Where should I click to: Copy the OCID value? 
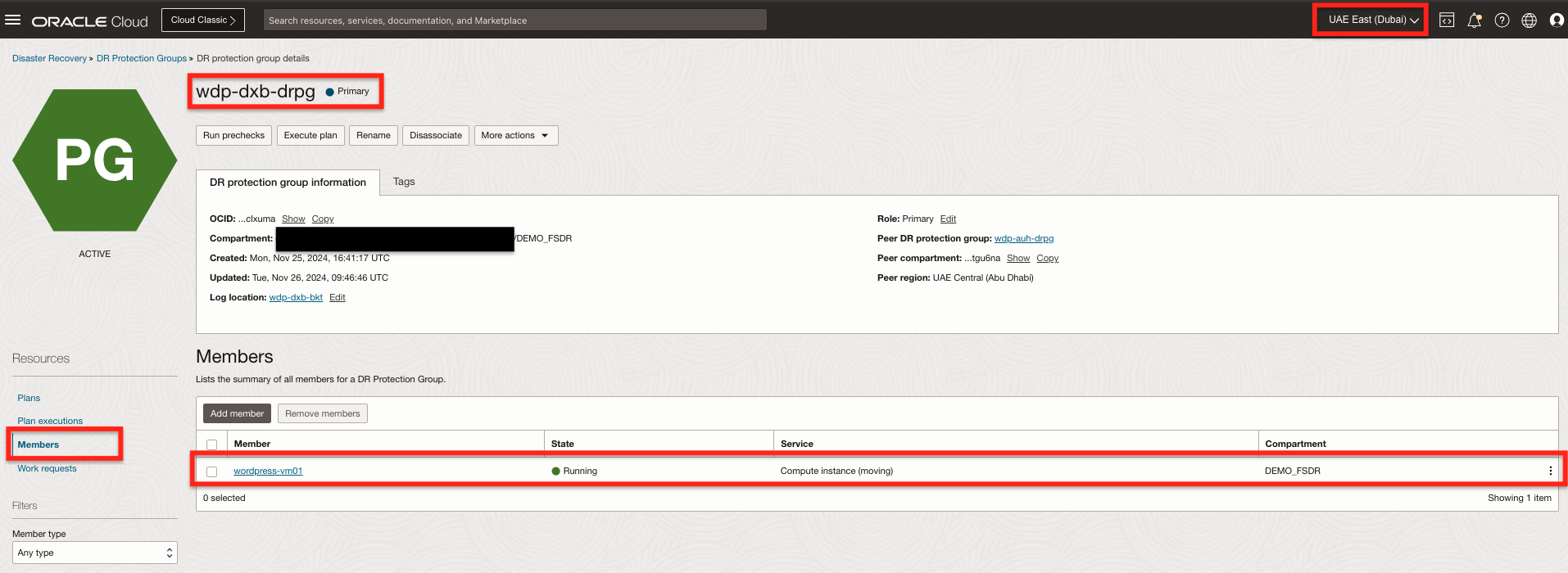click(x=323, y=219)
